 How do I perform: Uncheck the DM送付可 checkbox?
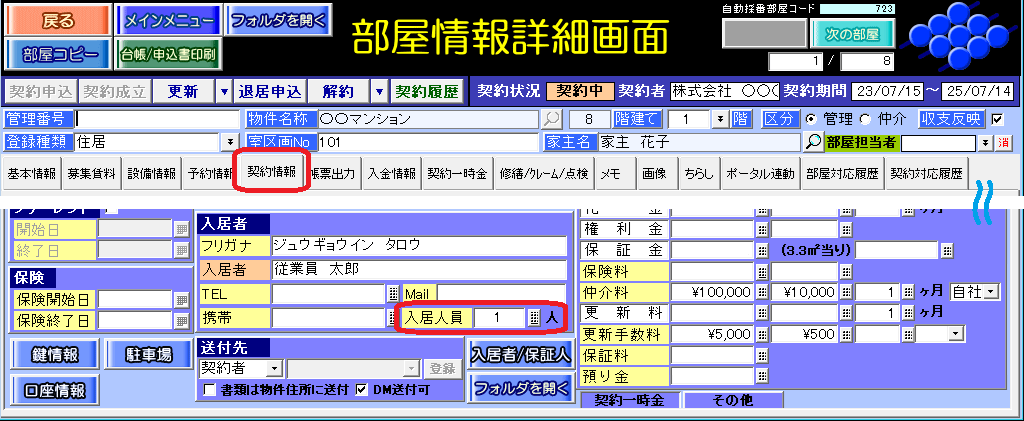pos(362,389)
